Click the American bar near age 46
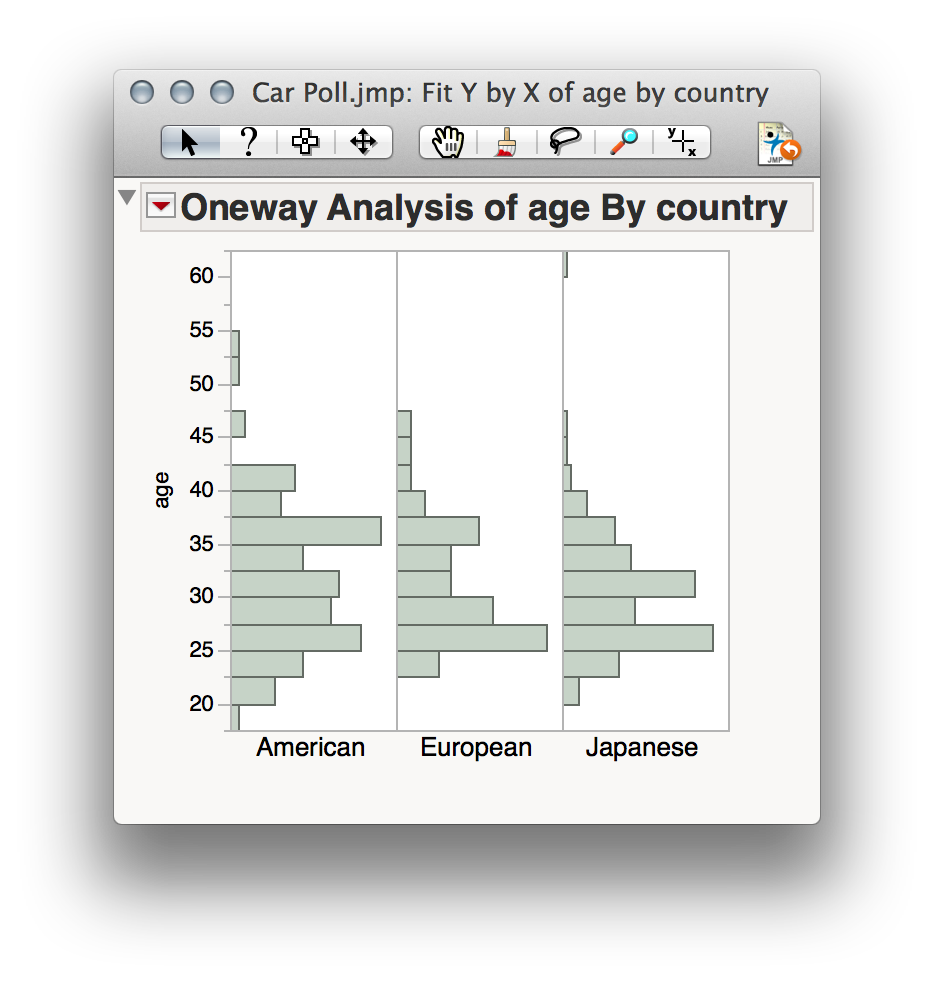Viewport: 934px width, 982px height. (x=238, y=424)
